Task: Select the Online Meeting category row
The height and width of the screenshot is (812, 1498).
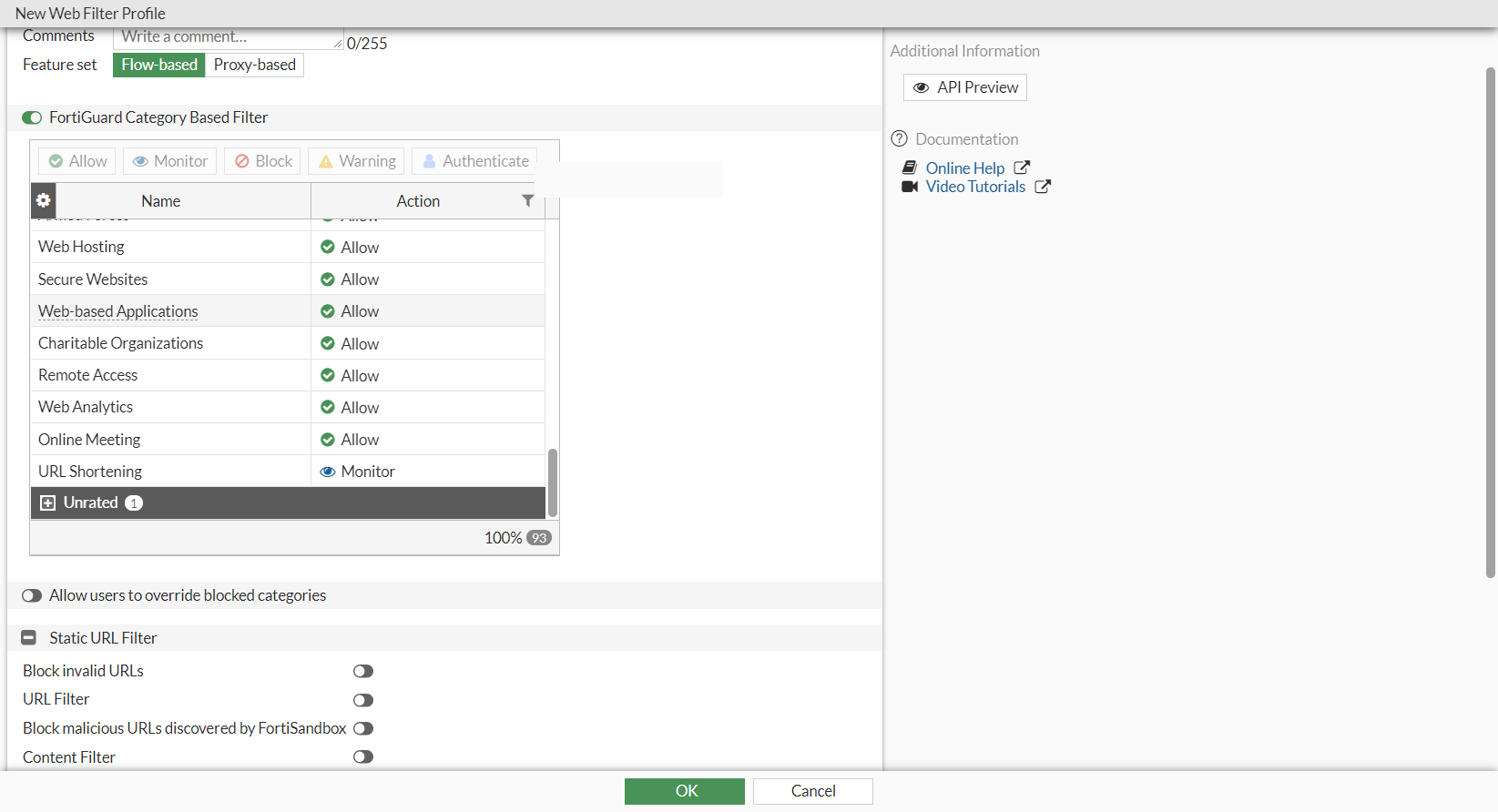Action: [x=288, y=440]
